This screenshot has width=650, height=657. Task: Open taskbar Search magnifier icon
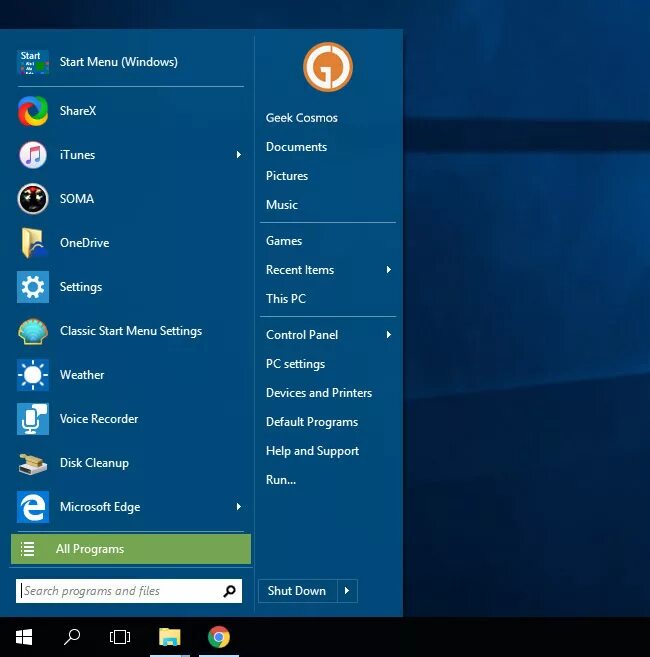pyautogui.click(x=72, y=637)
